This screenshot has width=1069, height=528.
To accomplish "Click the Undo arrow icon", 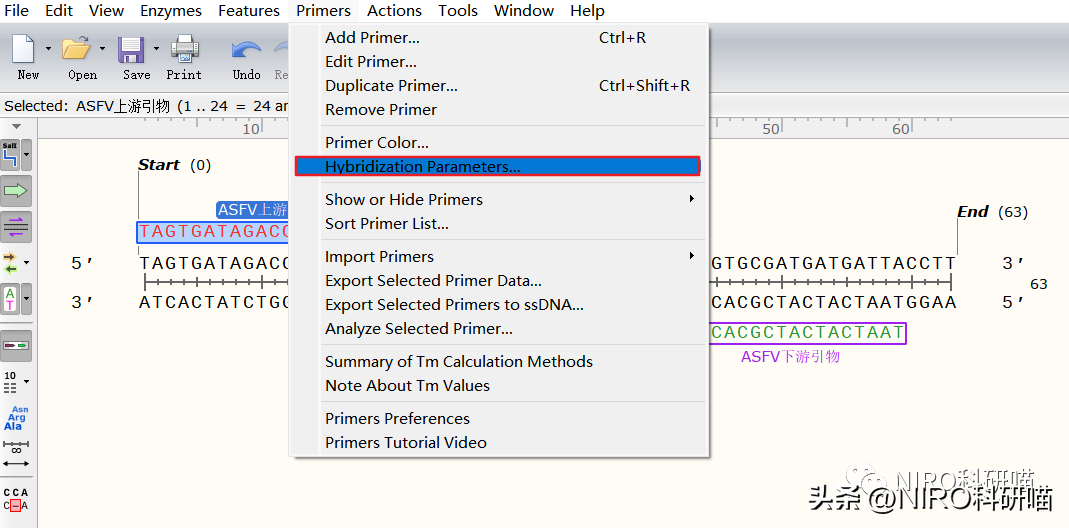I will tap(245, 50).
